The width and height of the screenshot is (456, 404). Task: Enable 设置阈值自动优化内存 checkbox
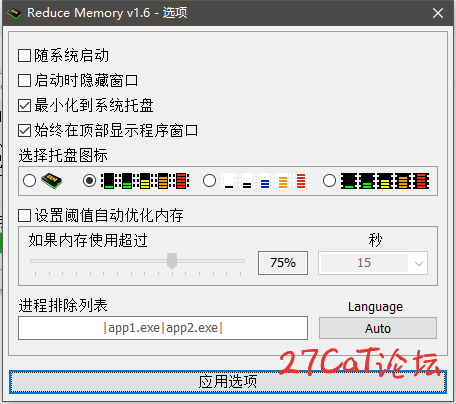point(25,215)
